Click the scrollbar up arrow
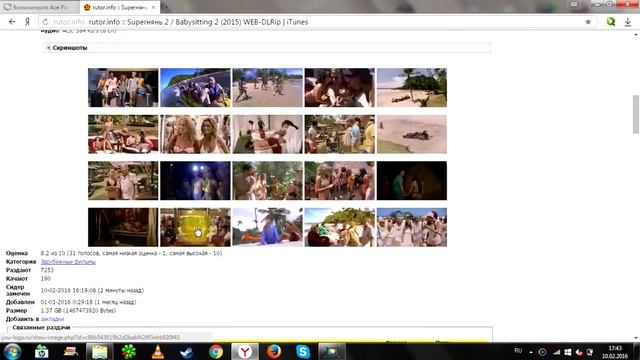Image resolution: width=640 pixels, height=360 pixels. 636,35
